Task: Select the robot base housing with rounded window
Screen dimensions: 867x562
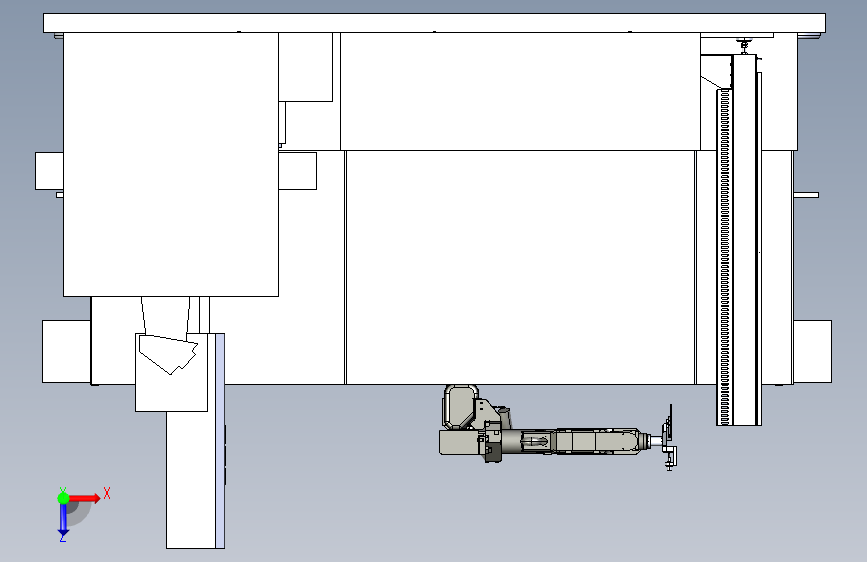Action: click(460, 408)
